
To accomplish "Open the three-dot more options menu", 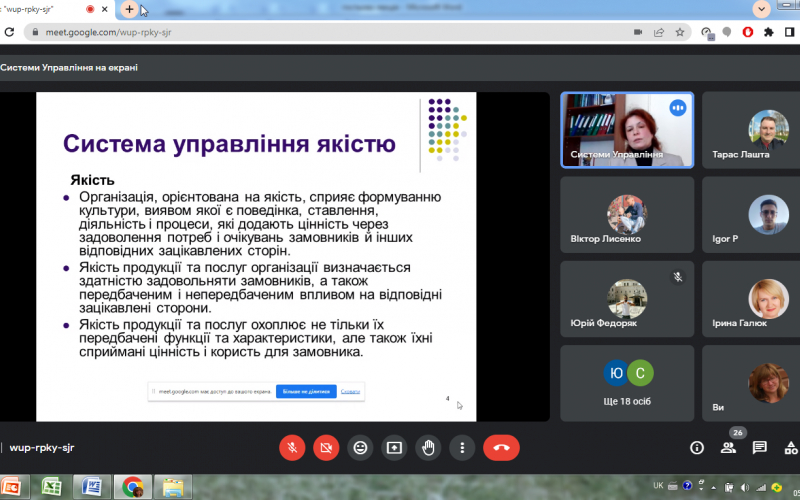I will [x=462, y=448].
